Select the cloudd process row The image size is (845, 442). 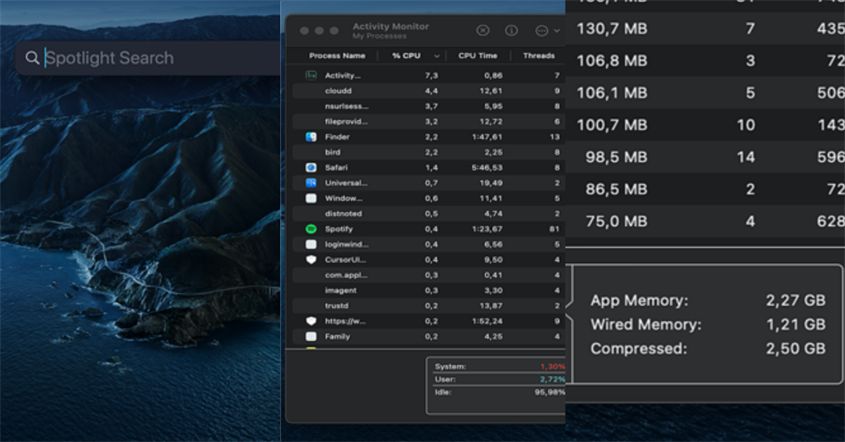pos(428,91)
